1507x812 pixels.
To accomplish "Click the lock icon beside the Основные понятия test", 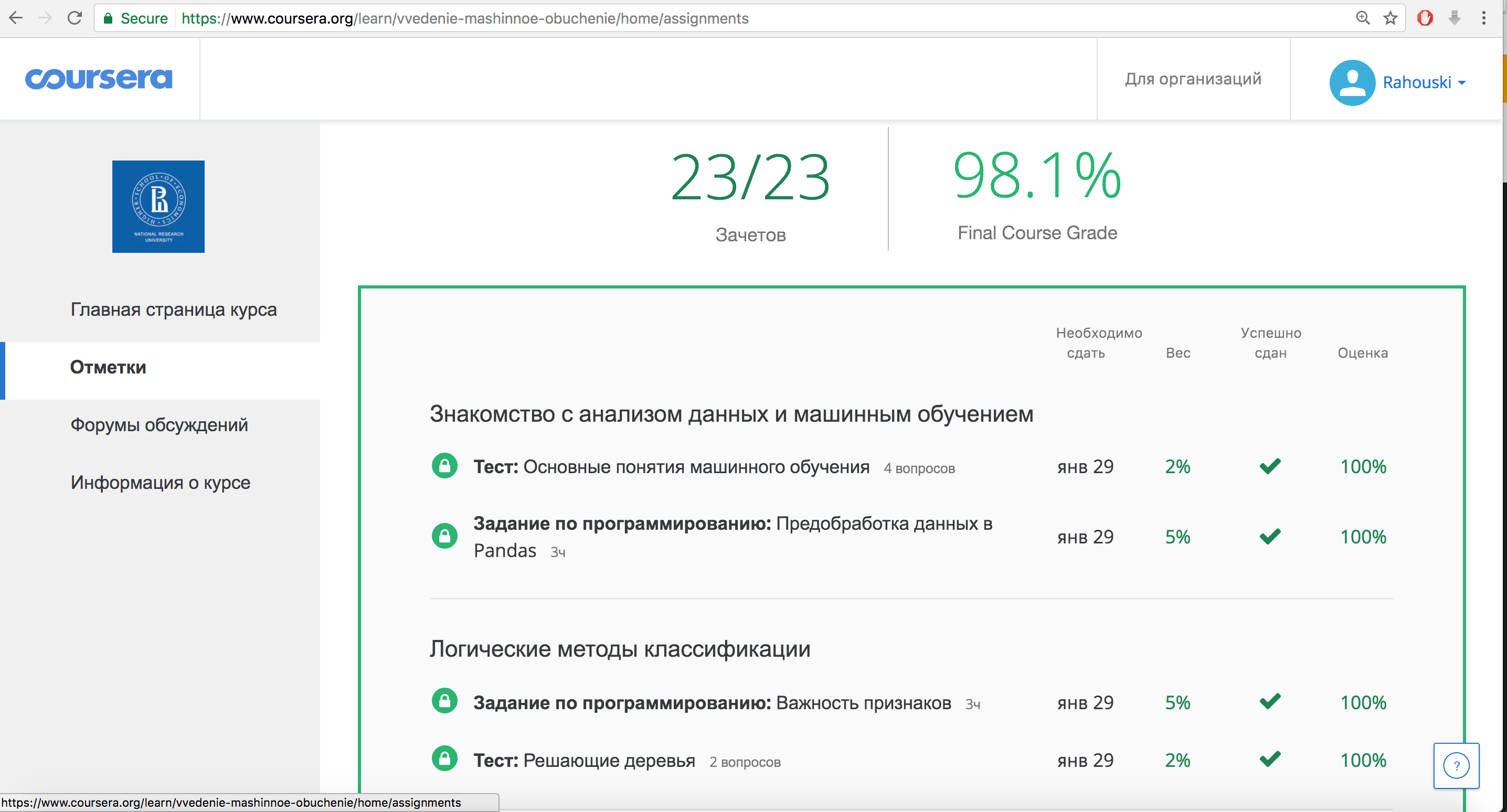I will coord(444,466).
